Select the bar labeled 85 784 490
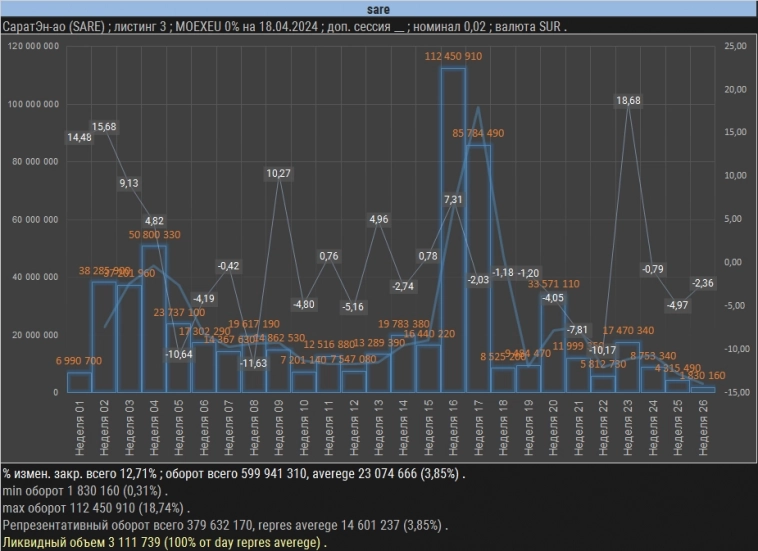 [478, 268]
